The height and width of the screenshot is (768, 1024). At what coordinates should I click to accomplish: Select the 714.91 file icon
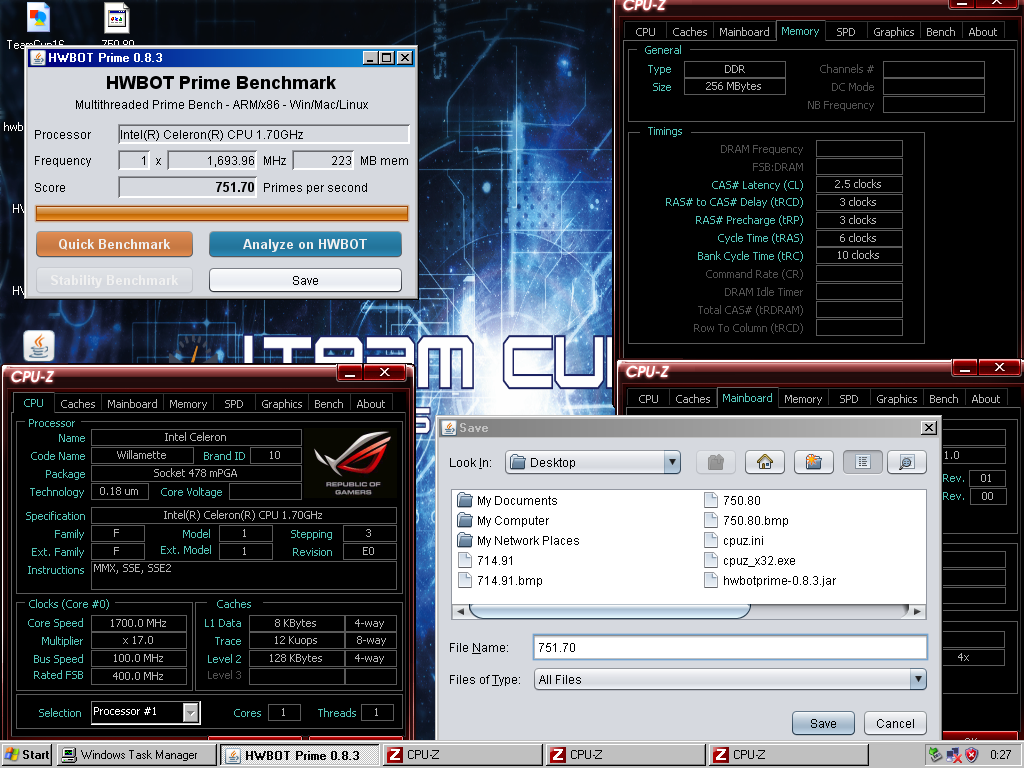(x=465, y=560)
